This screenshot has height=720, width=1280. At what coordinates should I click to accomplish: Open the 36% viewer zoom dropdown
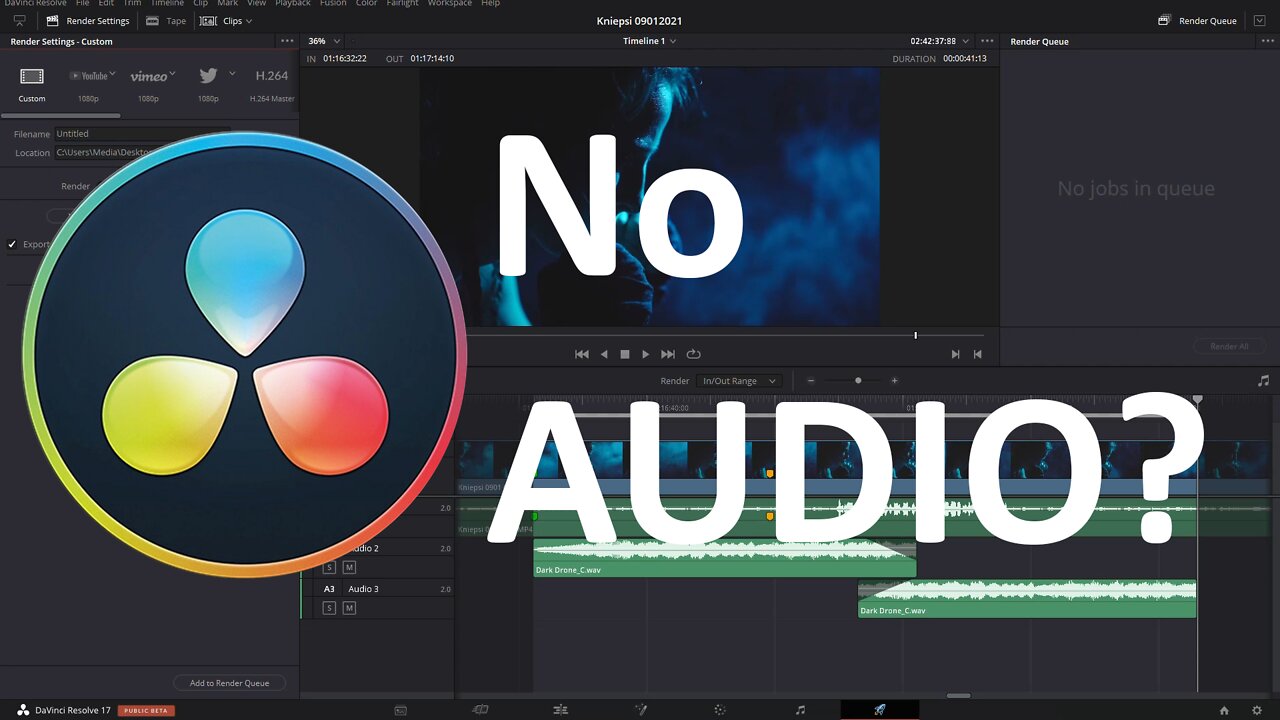coord(324,41)
